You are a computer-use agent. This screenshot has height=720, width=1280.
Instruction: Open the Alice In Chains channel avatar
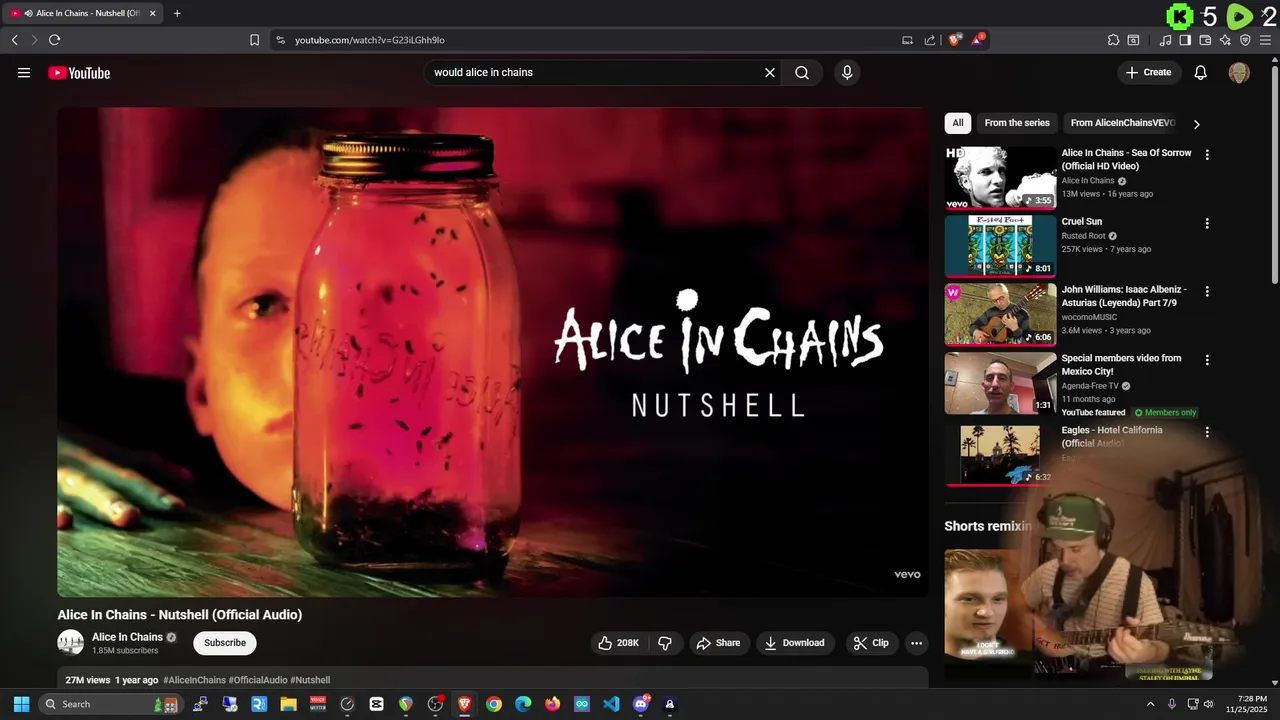(70, 643)
